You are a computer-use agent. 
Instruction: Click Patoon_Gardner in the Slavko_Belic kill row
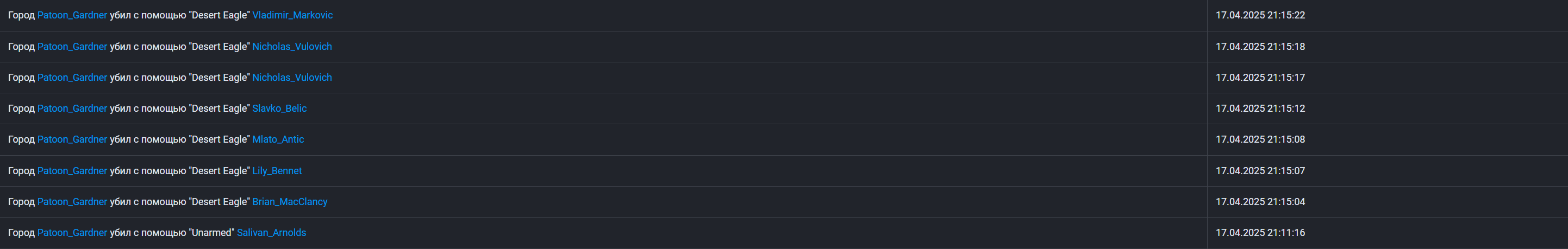72,108
